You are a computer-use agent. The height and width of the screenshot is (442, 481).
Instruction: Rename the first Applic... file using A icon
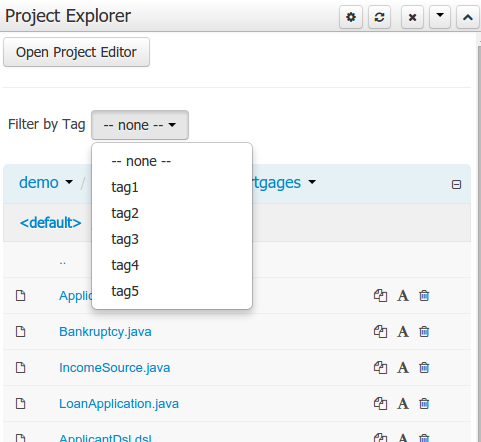[403, 296]
